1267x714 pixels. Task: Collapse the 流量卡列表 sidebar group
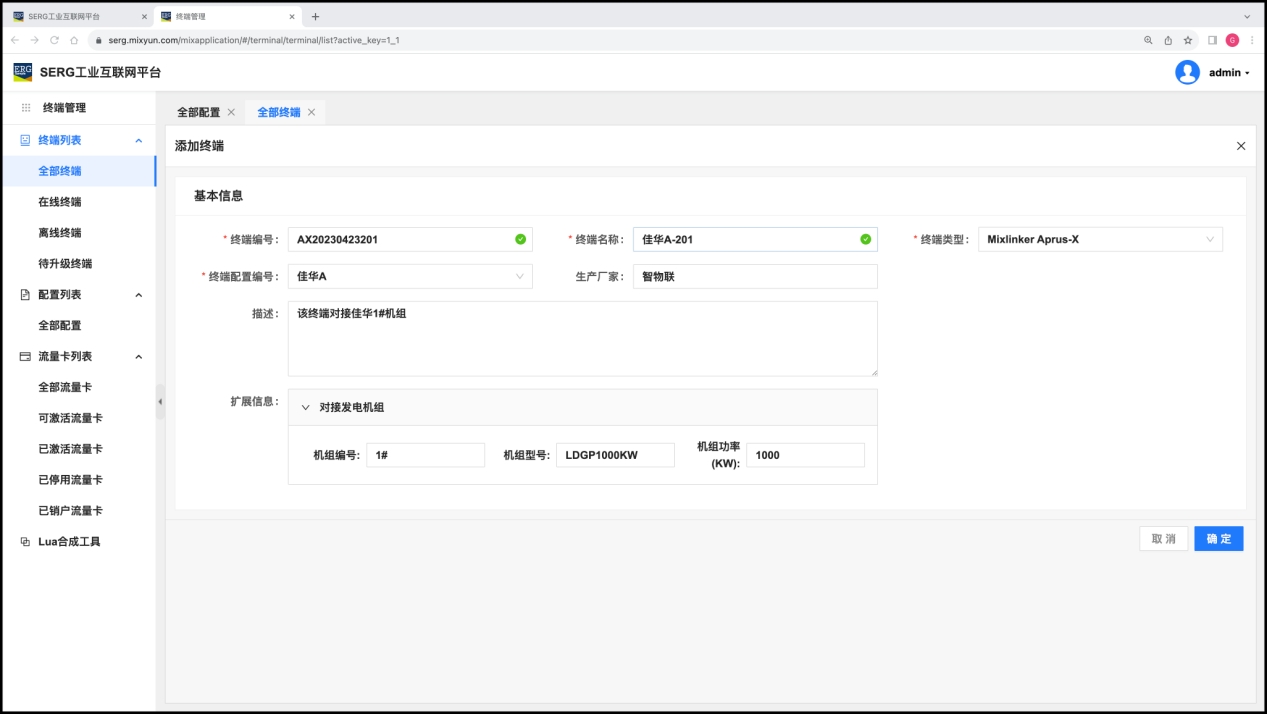(x=139, y=357)
